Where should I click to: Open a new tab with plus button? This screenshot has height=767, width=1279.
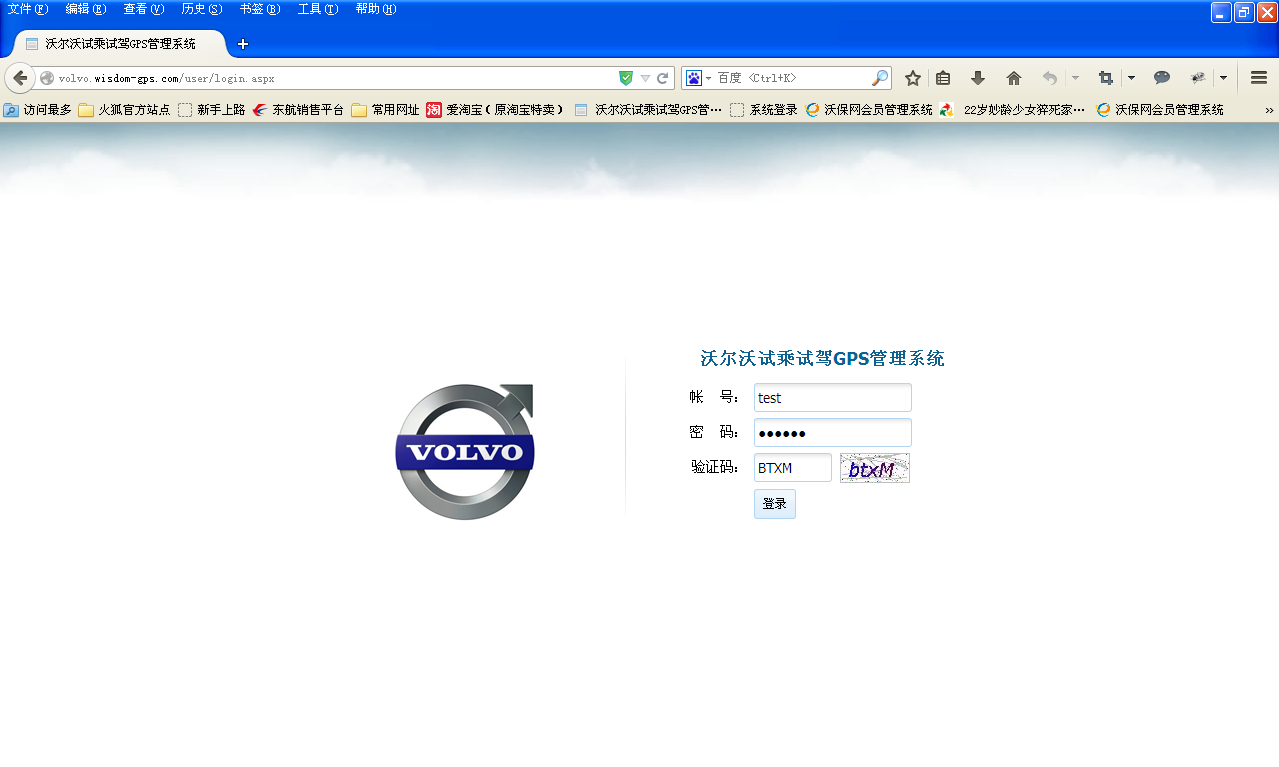243,44
